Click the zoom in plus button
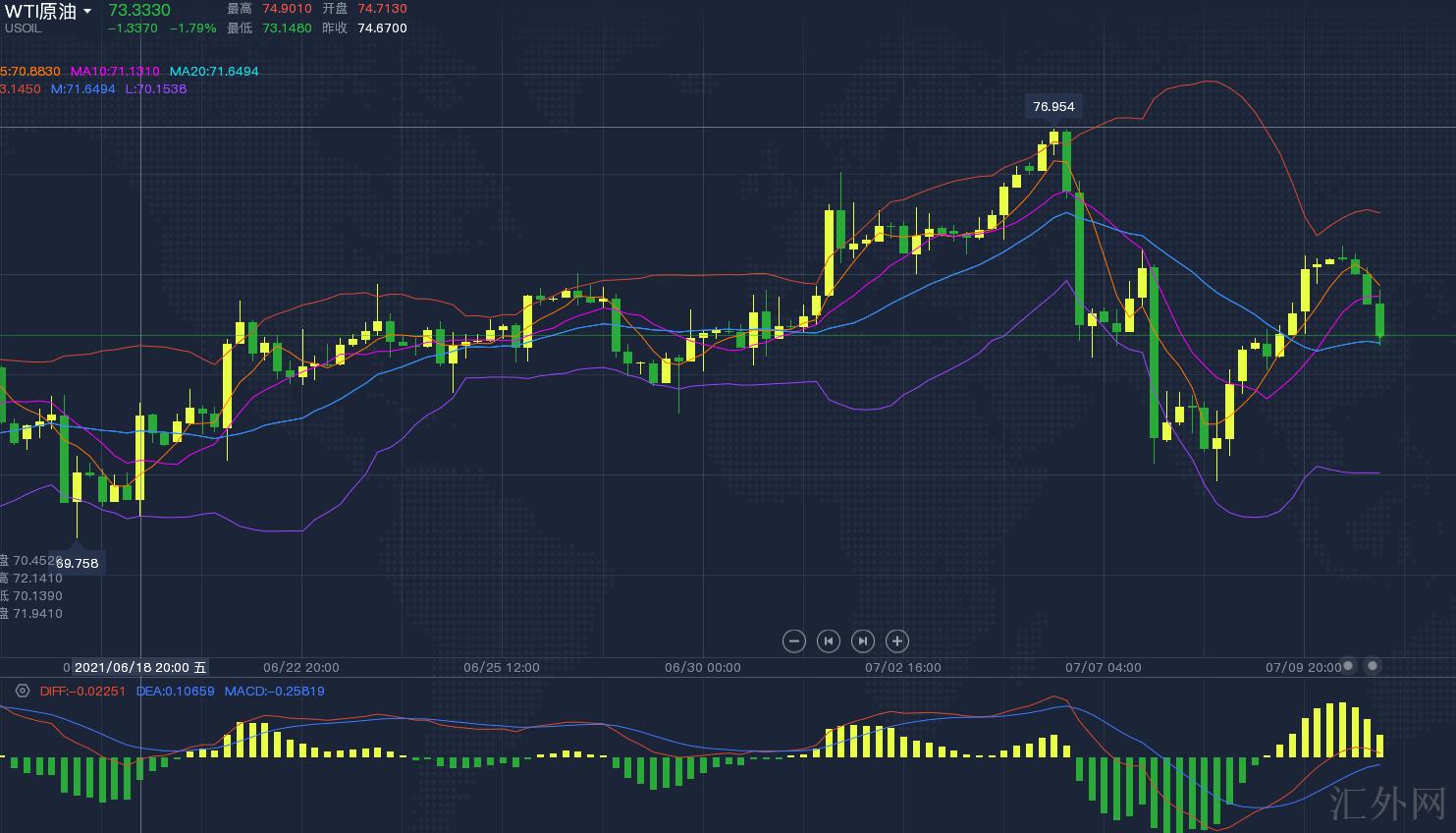 pos(896,641)
